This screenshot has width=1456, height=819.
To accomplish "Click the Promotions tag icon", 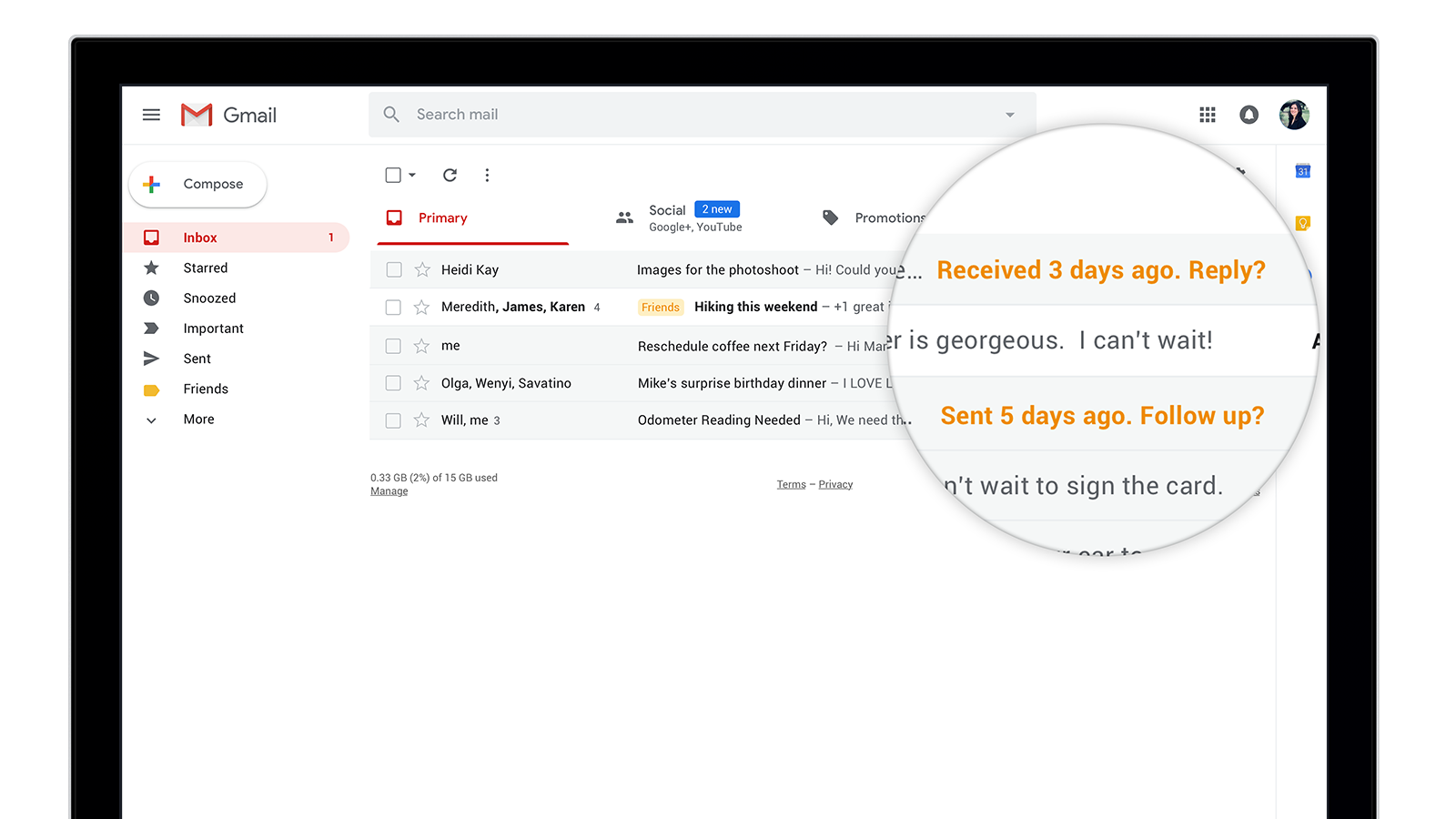I will click(830, 217).
